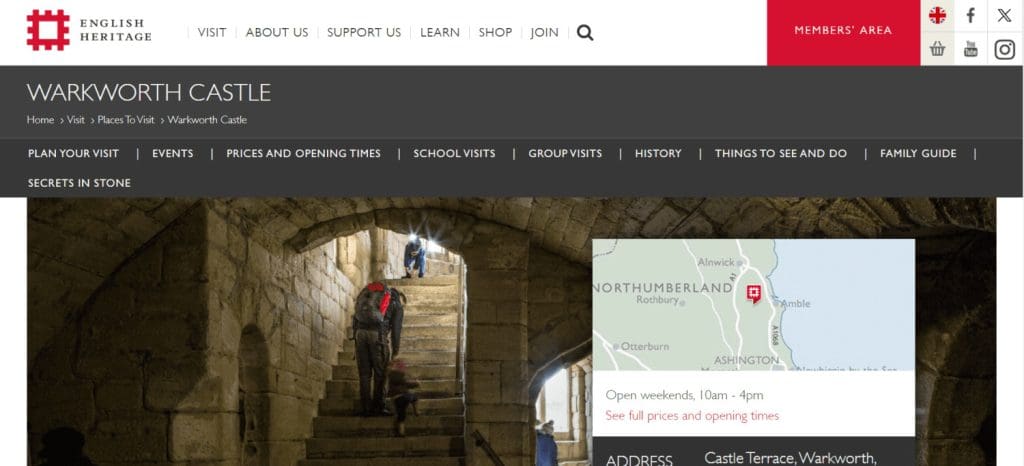Click the Rothbury label on map
Screen dimensions: 1024x466
[658, 300]
